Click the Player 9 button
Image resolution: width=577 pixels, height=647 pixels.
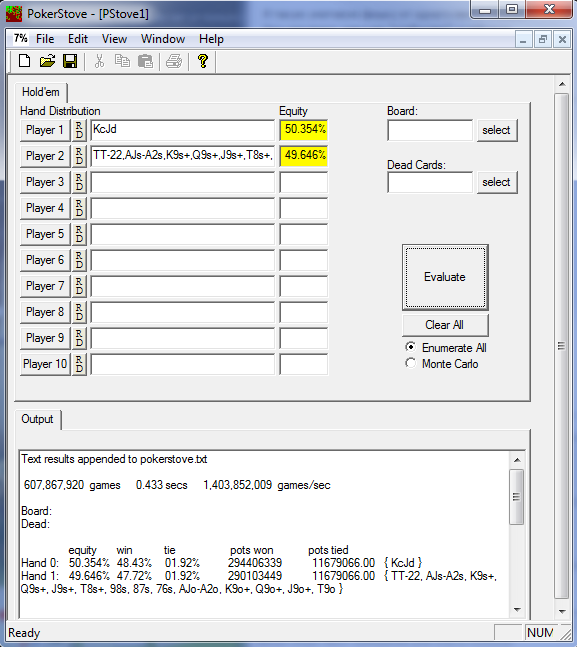[x=45, y=338]
